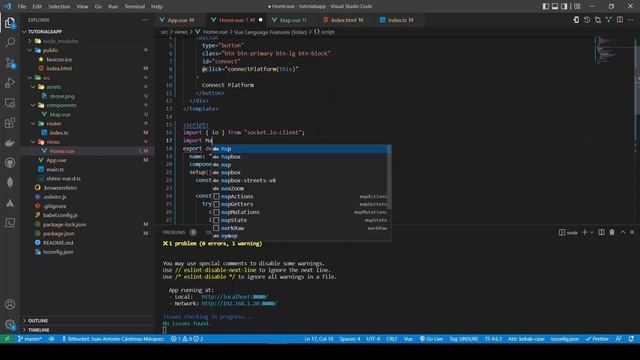Click the Prettier status bar item
The height and width of the screenshot is (360, 640).
pyautogui.click(x=597, y=339)
